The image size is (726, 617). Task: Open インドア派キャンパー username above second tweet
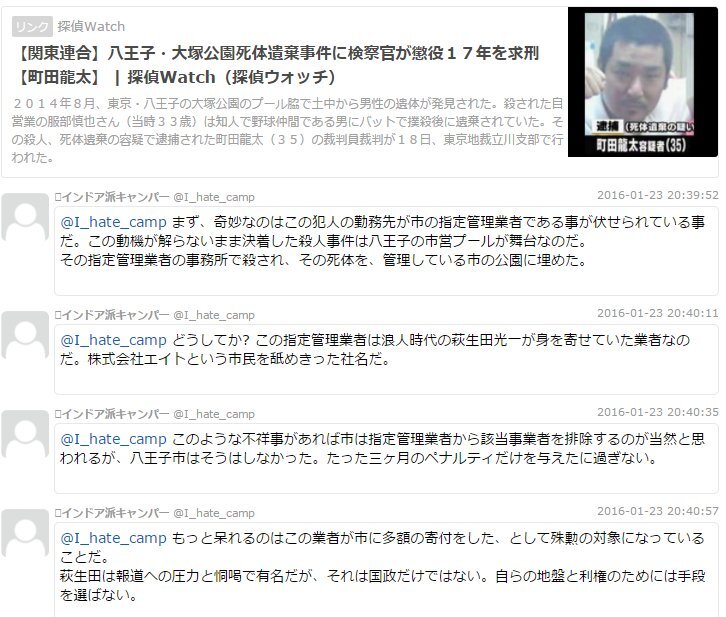[x=115, y=315]
